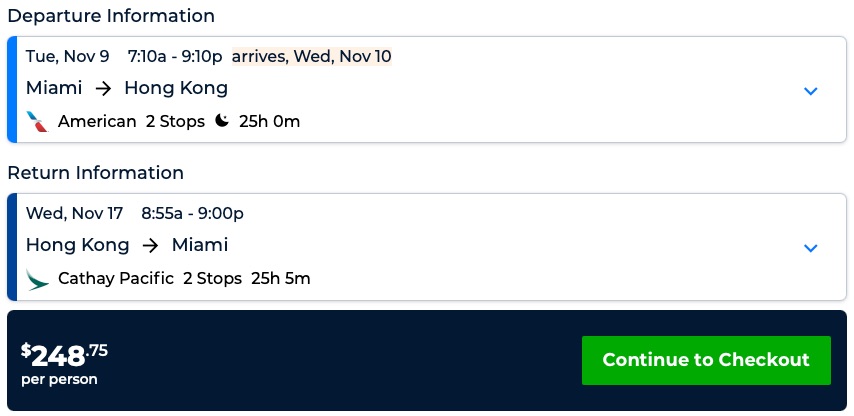
Task: Click the 25h 0m duration text
Action: click(269, 122)
